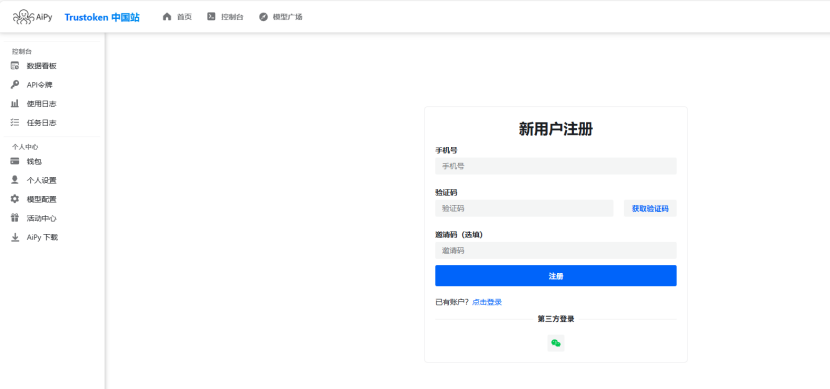Click the 个人设置 person icon

(15, 180)
